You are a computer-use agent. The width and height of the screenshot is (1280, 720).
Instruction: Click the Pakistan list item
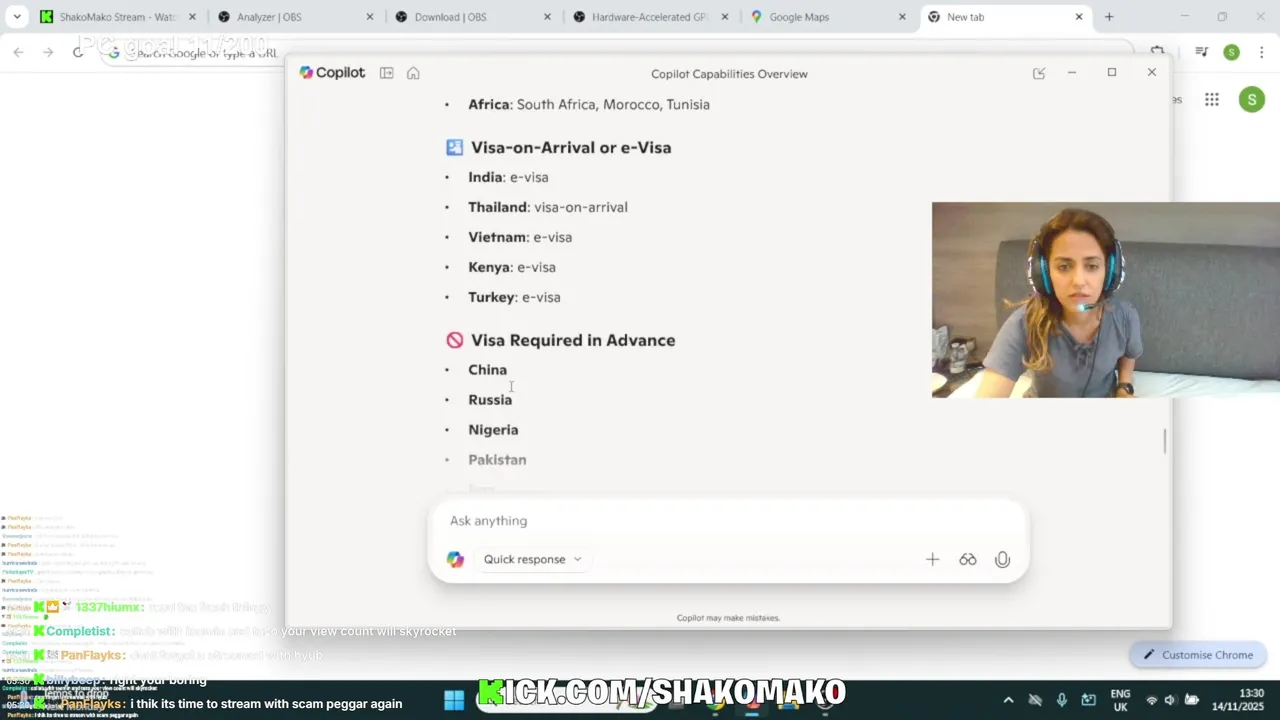click(497, 460)
